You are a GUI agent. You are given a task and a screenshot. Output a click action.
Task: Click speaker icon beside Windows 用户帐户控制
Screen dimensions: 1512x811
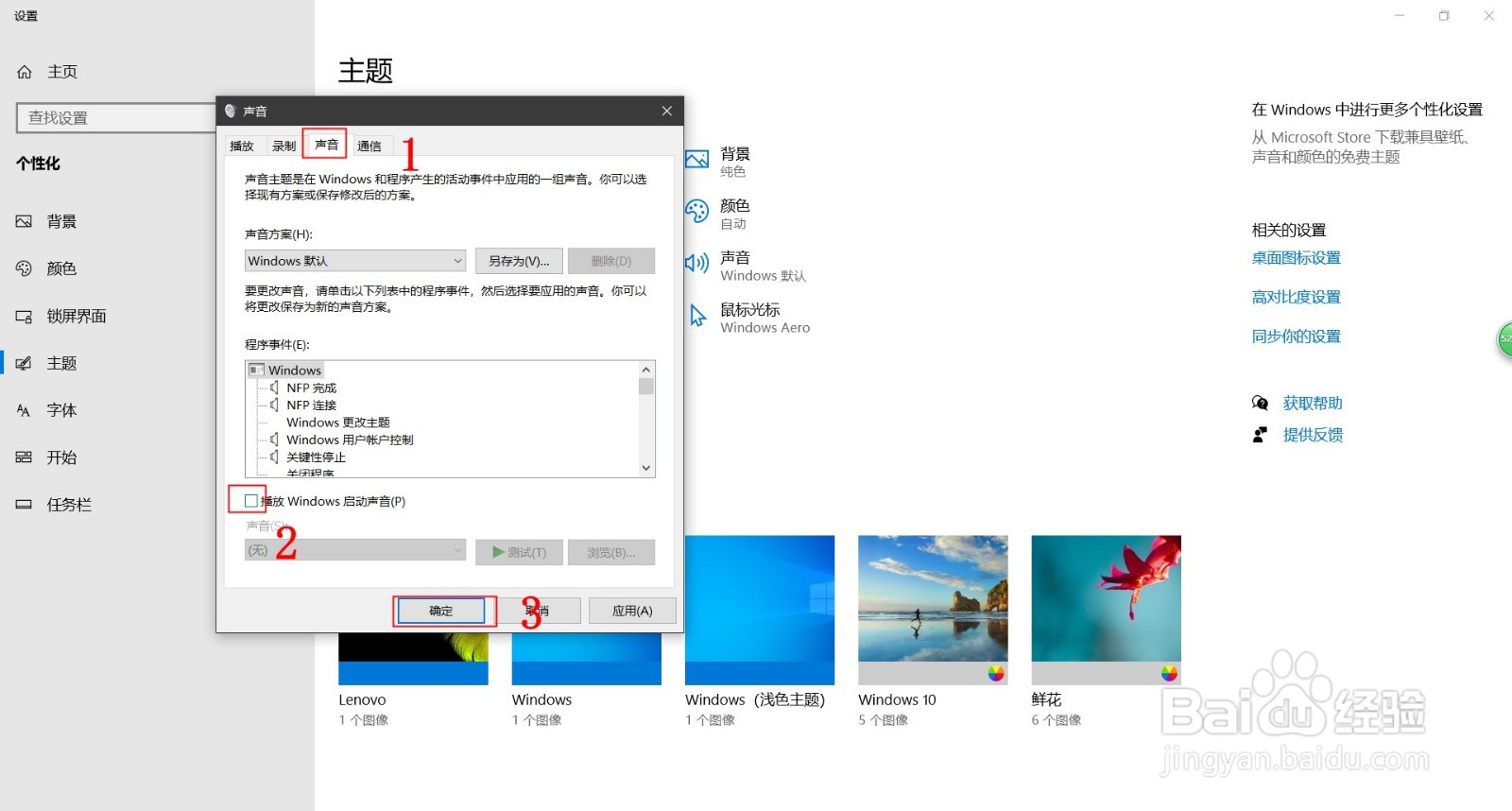click(x=274, y=440)
